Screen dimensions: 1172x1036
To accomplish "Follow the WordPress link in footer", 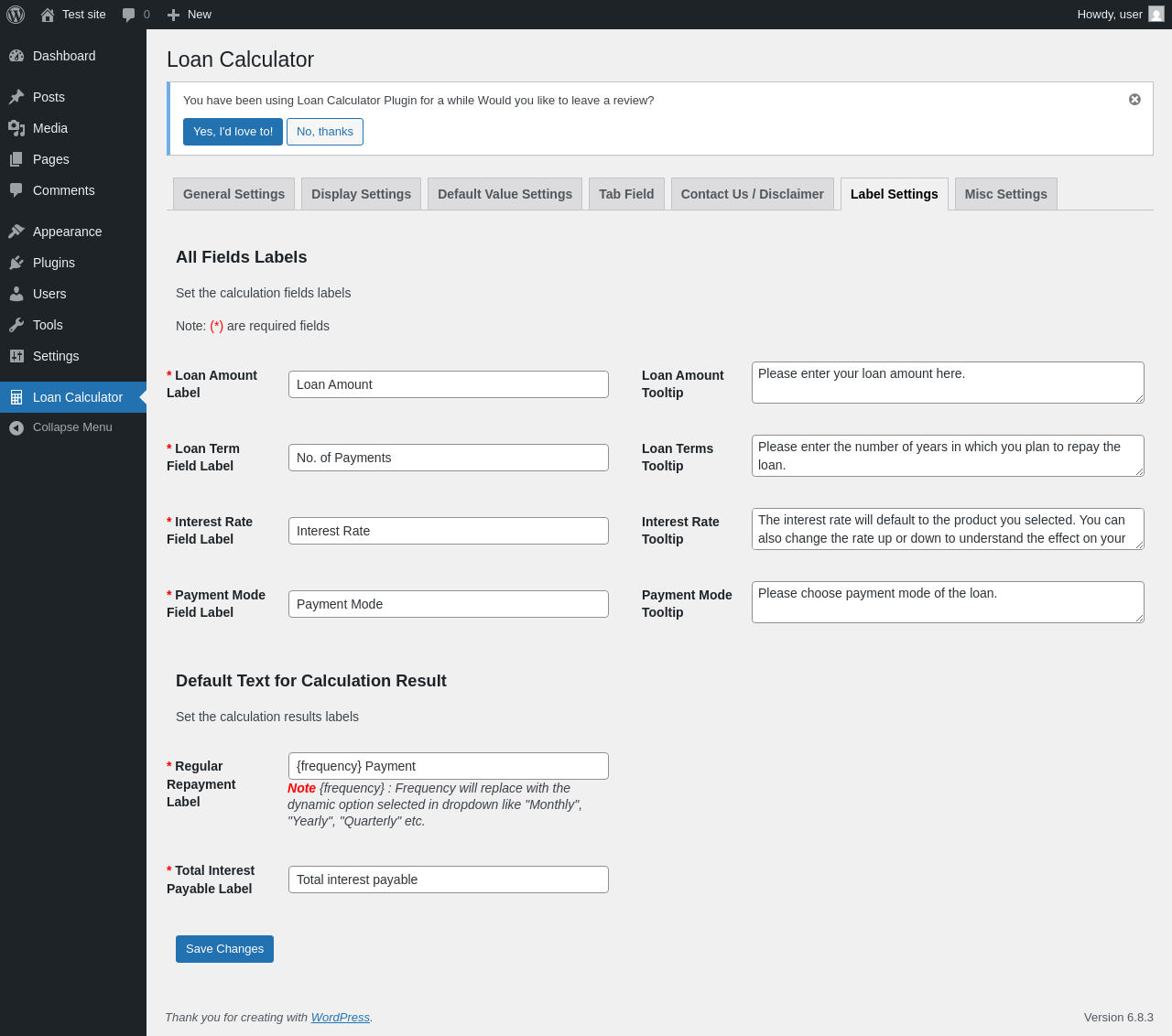I will tap(340, 1018).
